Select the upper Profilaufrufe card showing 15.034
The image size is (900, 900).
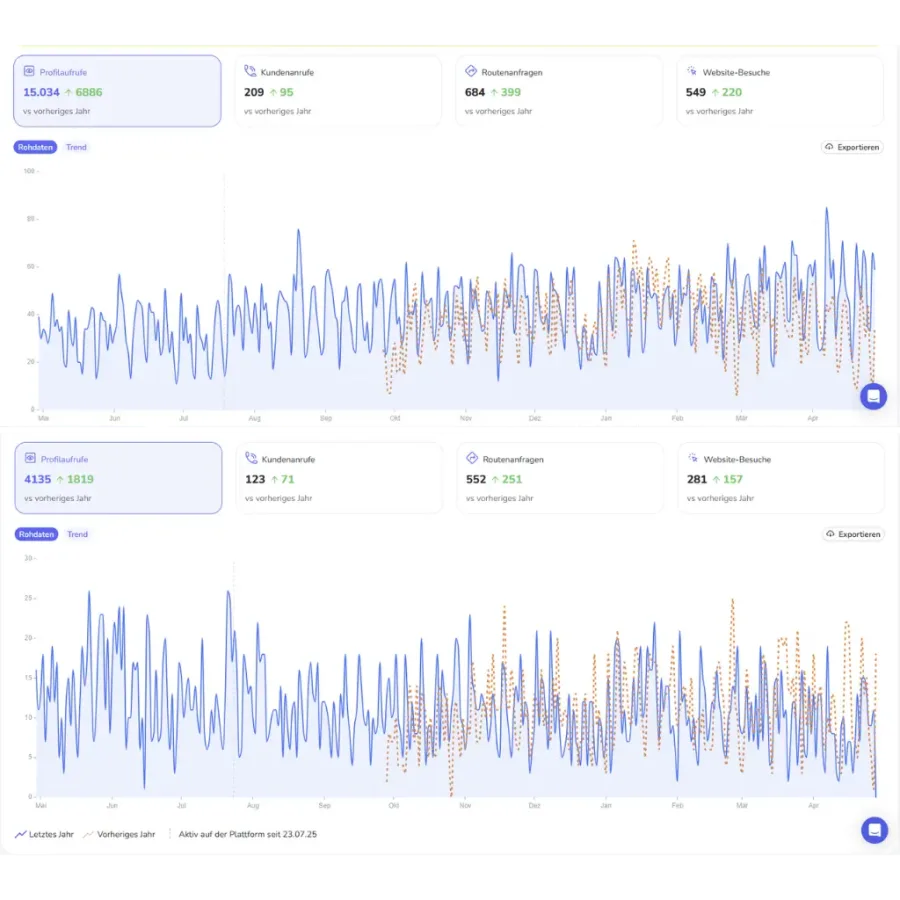117,91
